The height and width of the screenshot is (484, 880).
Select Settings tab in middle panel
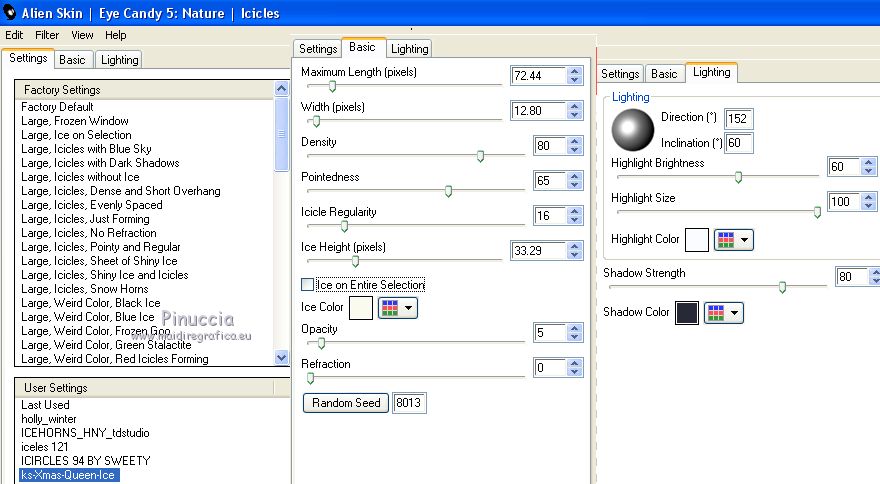318,49
